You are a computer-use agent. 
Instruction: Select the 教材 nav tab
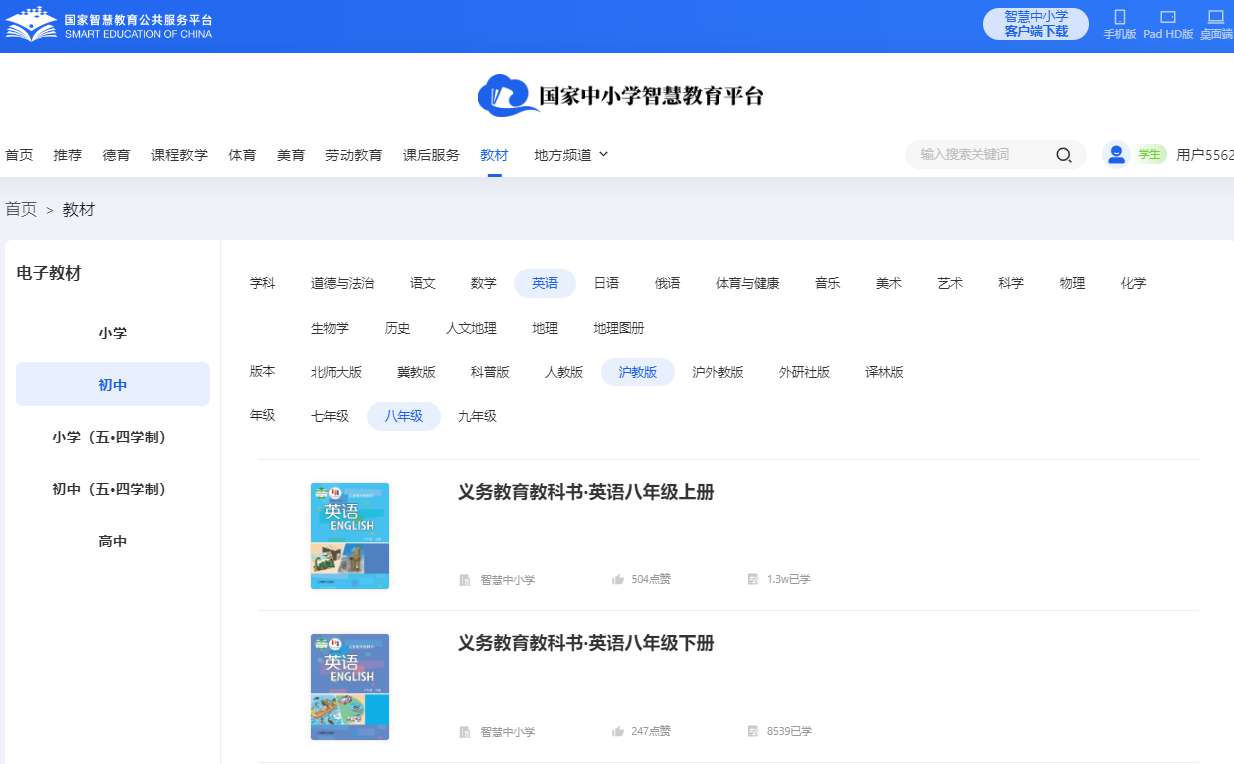pyautogui.click(x=494, y=155)
